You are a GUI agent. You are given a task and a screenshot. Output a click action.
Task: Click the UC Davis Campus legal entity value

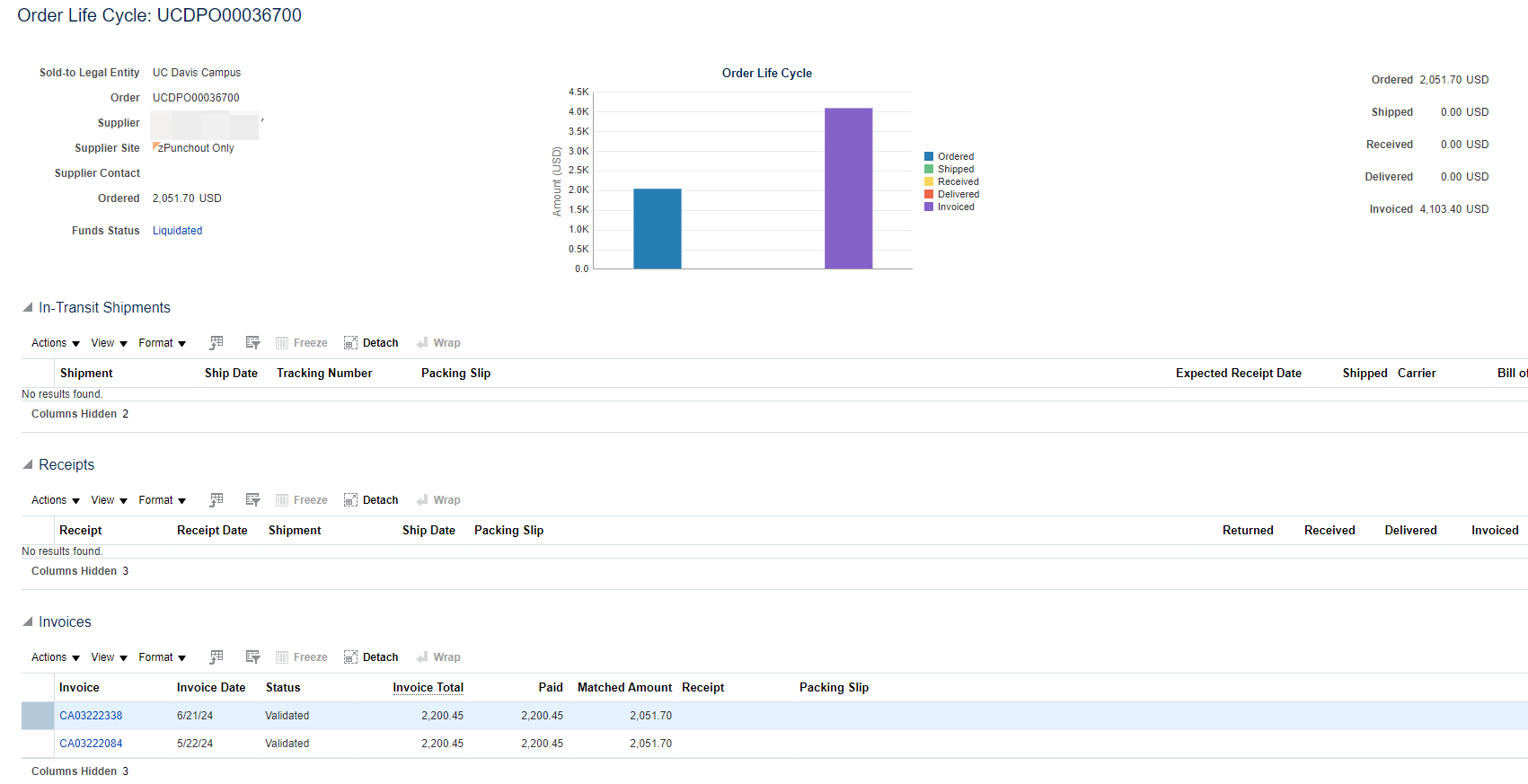point(197,73)
